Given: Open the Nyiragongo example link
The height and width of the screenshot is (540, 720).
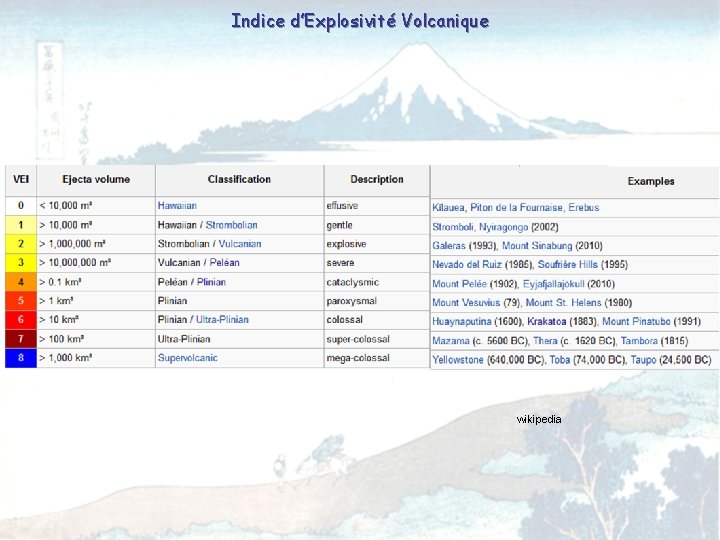Looking at the screenshot, I should click(x=504, y=227).
